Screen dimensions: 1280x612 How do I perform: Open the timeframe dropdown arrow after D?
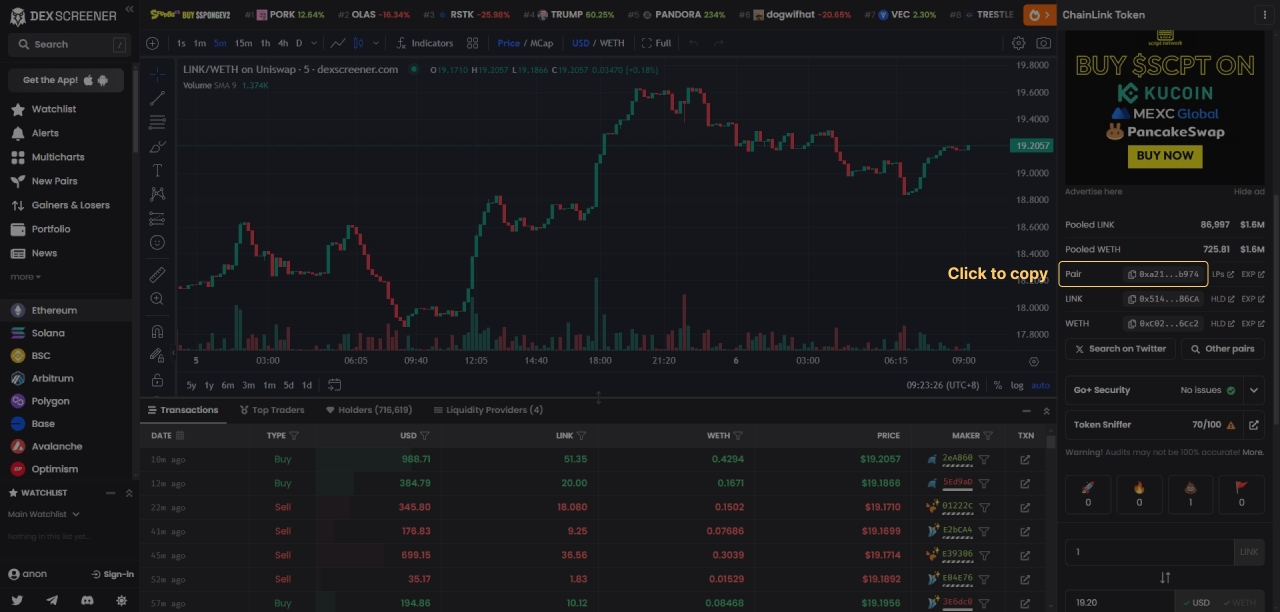click(x=313, y=43)
